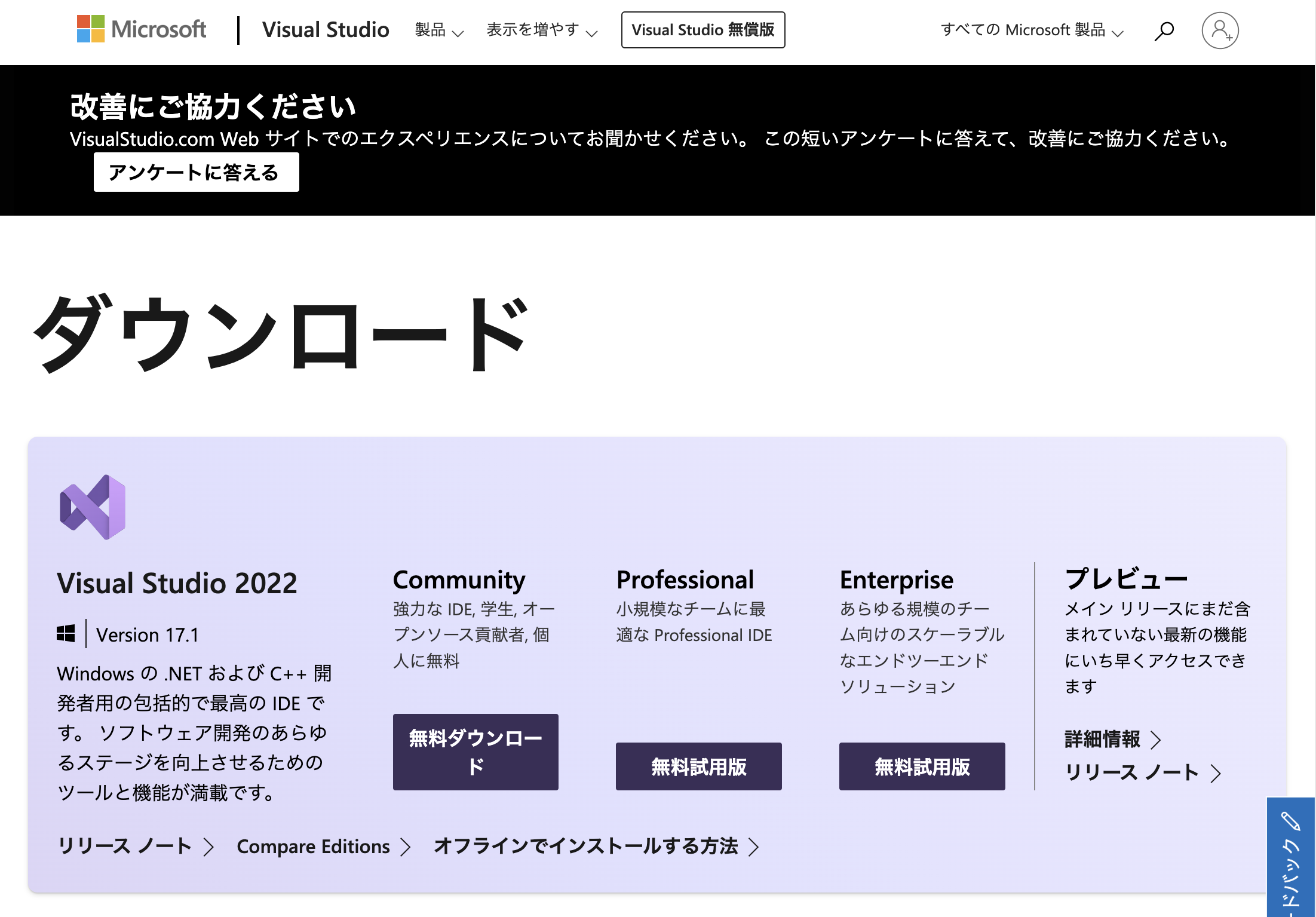Open リリース ノート link under プレビュー
Screen dimensions: 1316x917
(x=1143, y=772)
